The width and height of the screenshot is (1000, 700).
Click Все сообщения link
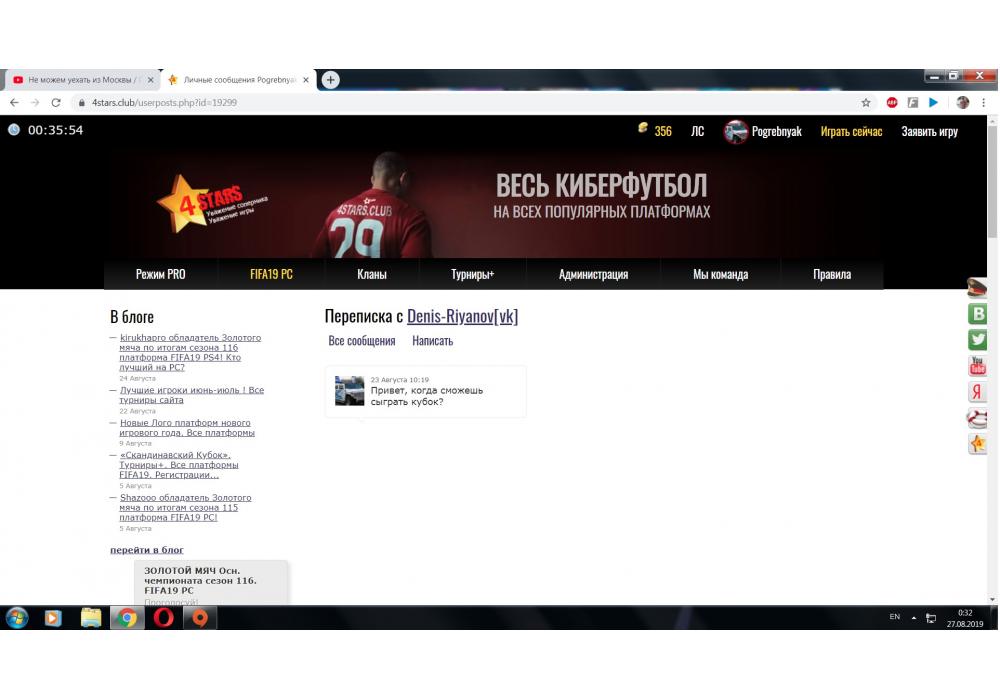coord(362,340)
